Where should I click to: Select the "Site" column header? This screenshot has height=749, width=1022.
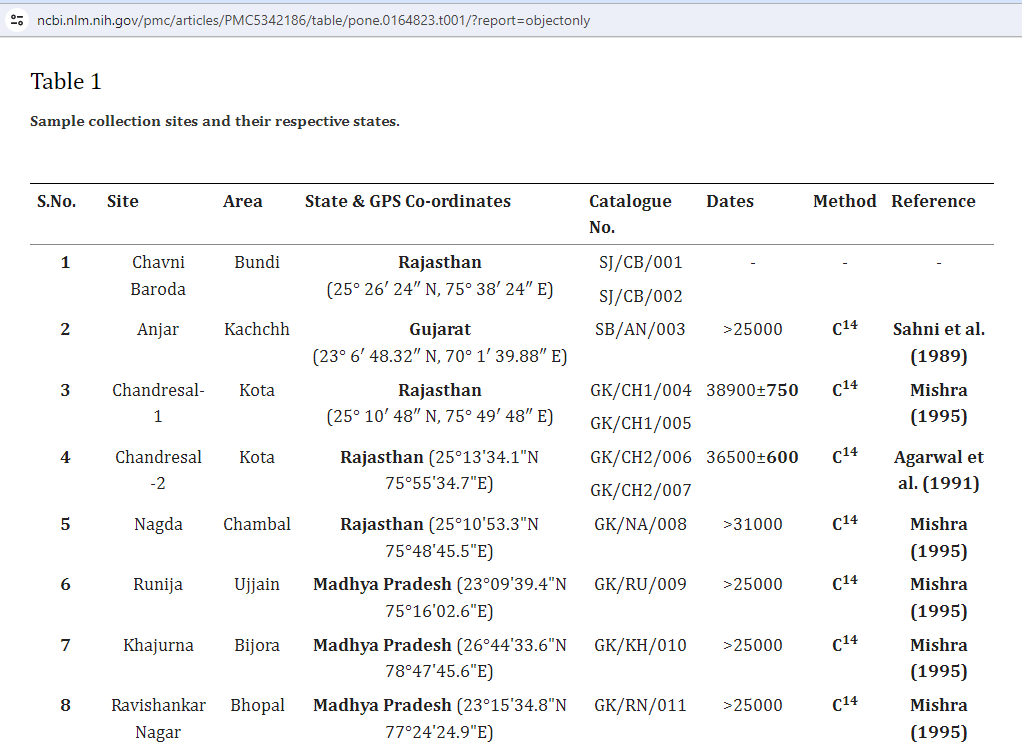(123, 201)
